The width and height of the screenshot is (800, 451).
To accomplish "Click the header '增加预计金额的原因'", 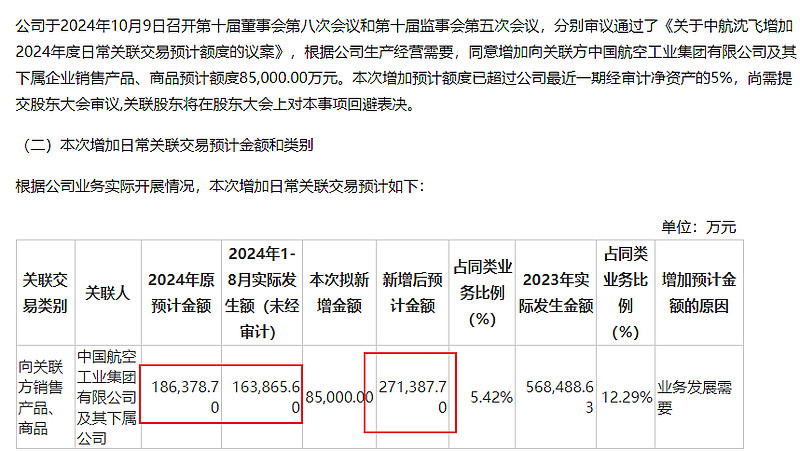I will click(698, 293).
